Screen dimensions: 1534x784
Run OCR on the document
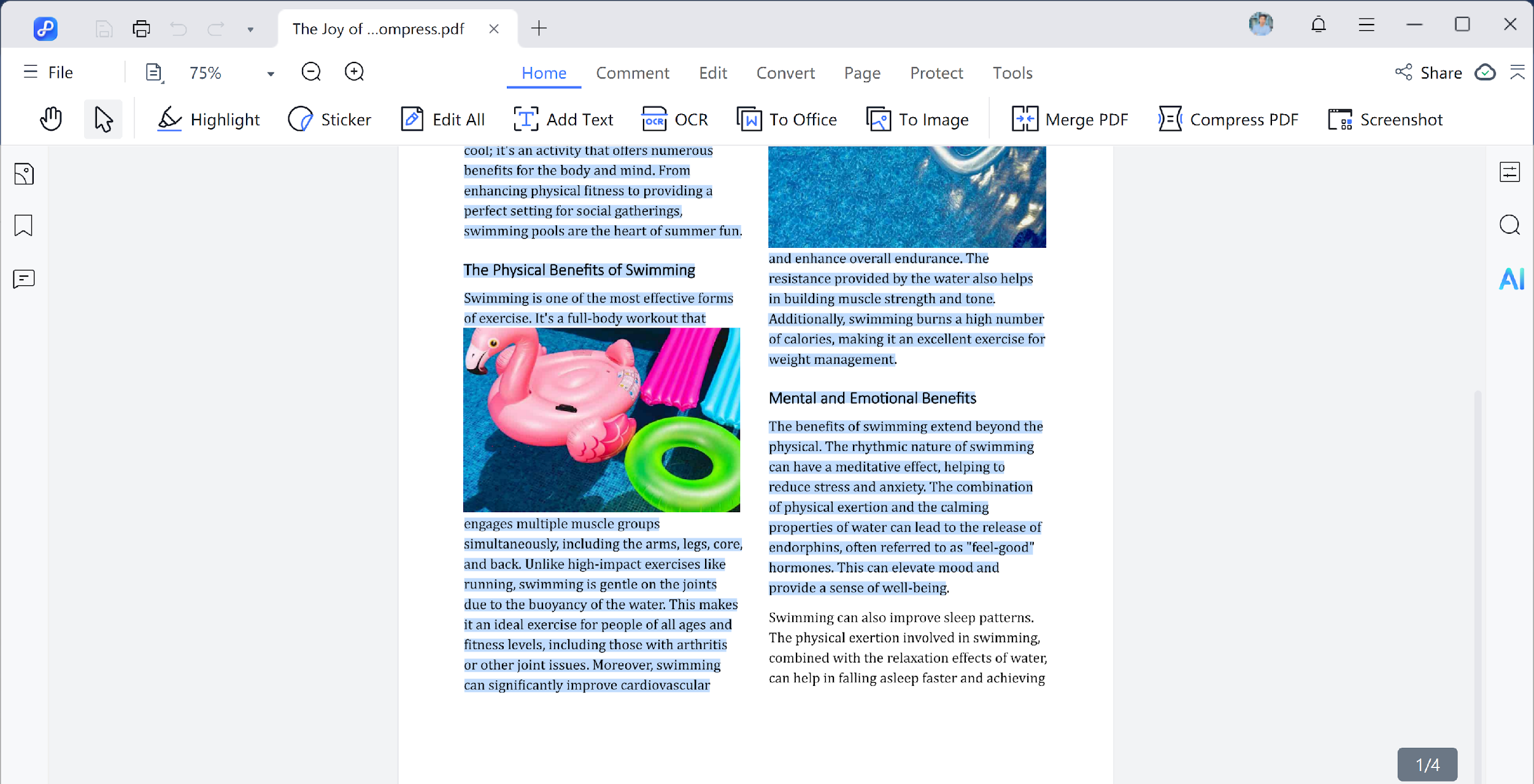[x=675, y=119]
